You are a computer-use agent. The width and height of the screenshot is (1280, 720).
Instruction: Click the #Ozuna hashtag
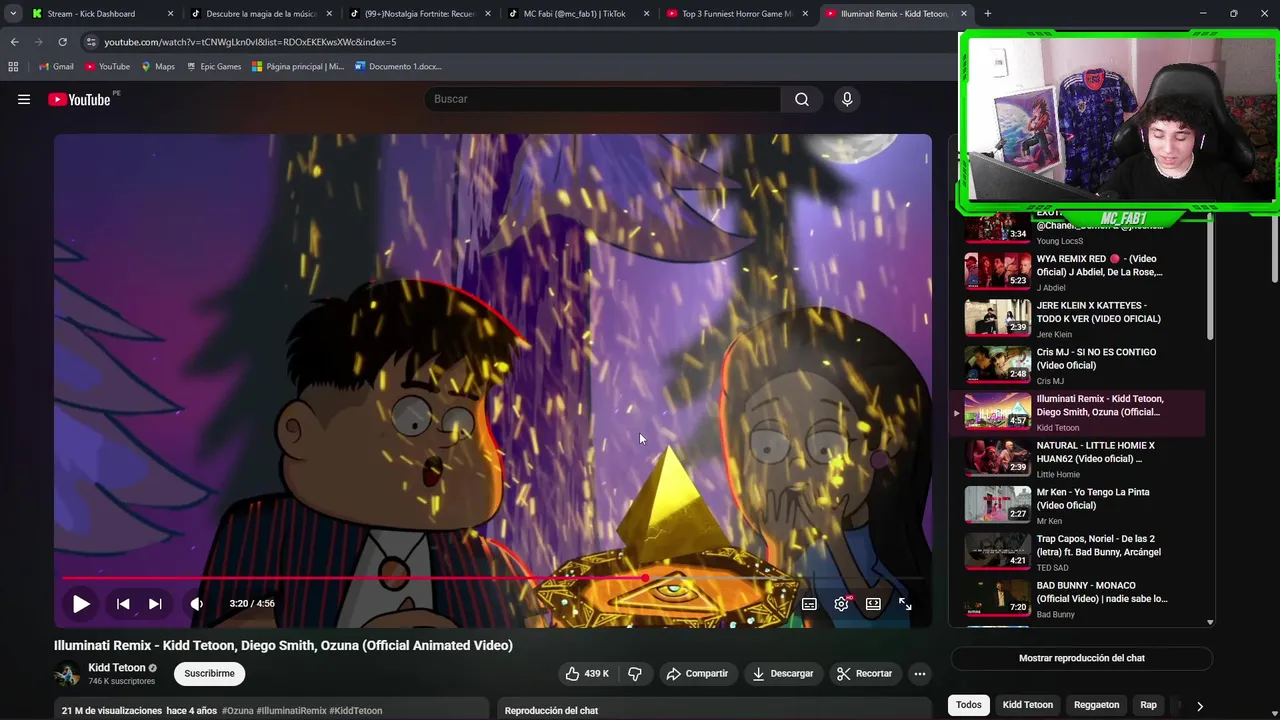click(x=238, y=711)
